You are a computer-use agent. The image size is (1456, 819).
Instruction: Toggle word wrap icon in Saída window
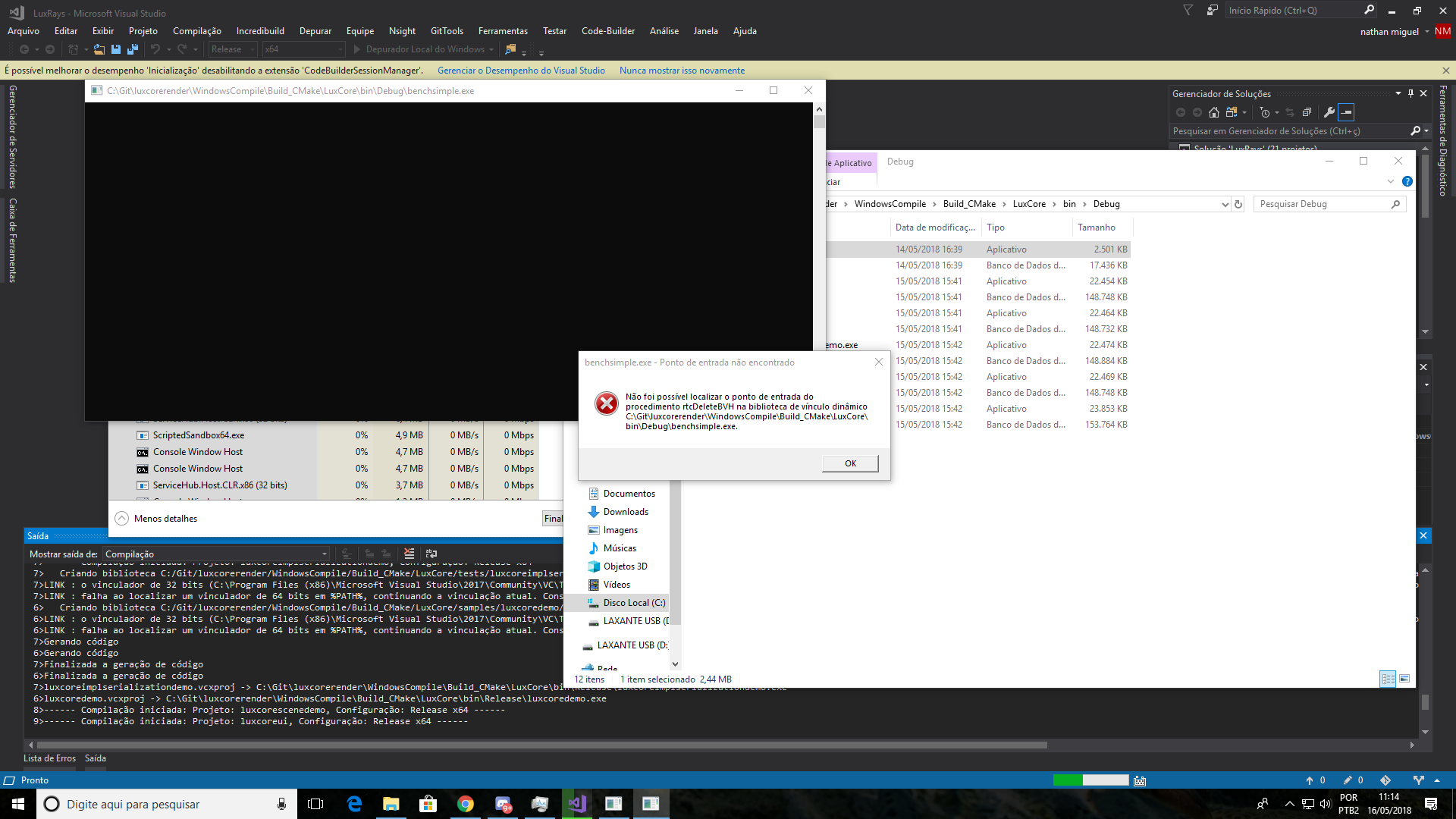(x=431, y=554)
